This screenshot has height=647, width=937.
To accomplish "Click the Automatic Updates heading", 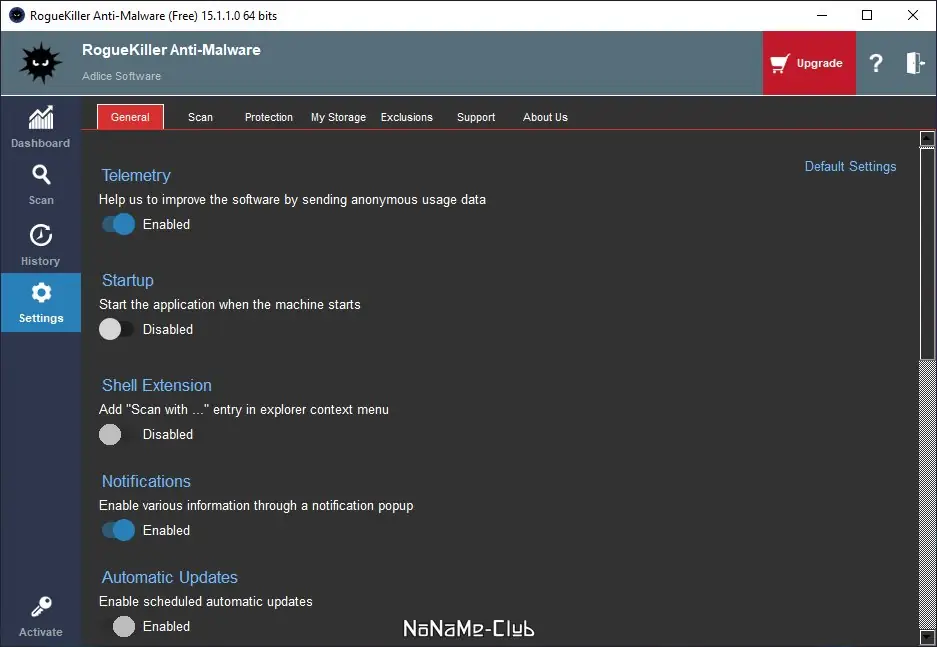I will pos(170,577).
